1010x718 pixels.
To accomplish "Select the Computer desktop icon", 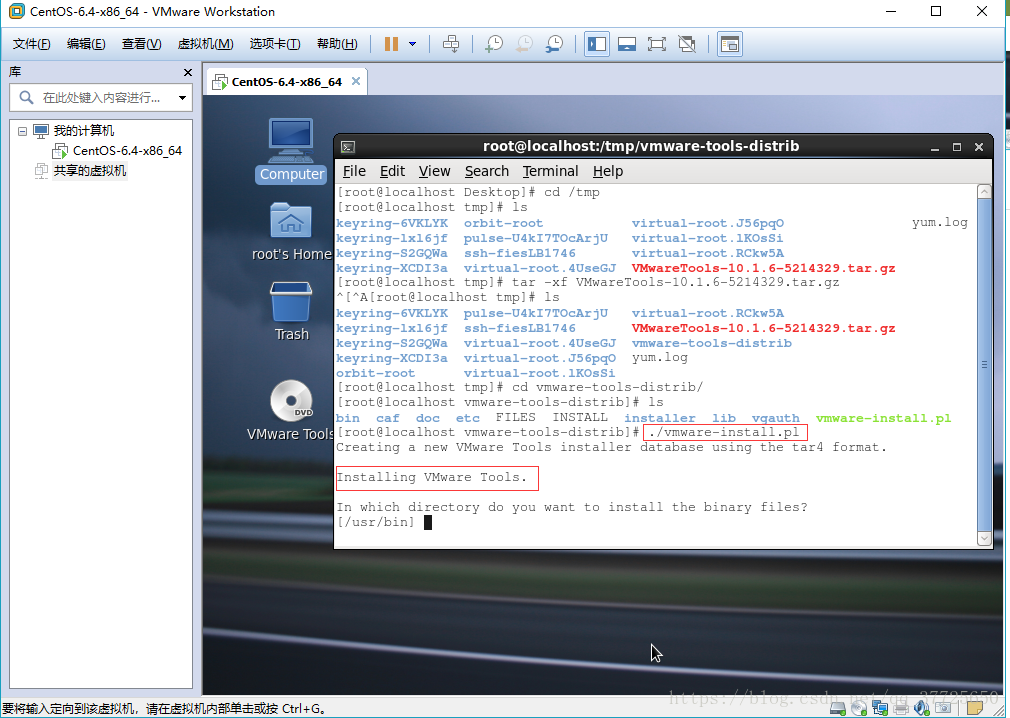I will point(291,150).
